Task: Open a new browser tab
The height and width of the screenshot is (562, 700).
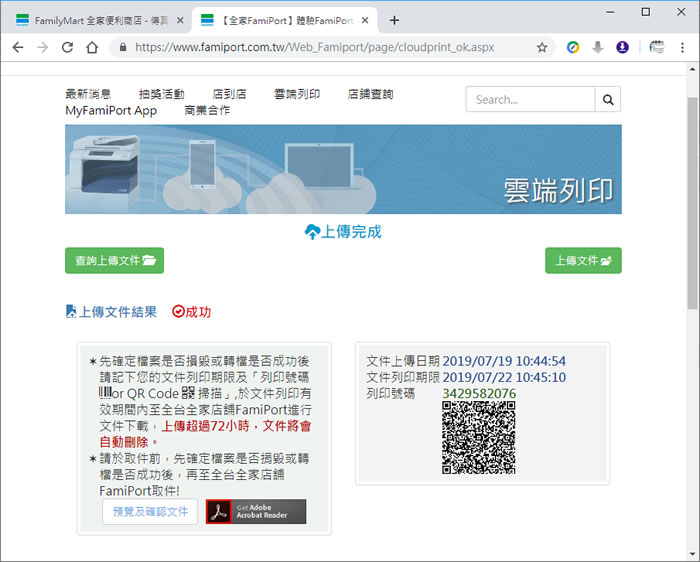Action: coord(394,21)
